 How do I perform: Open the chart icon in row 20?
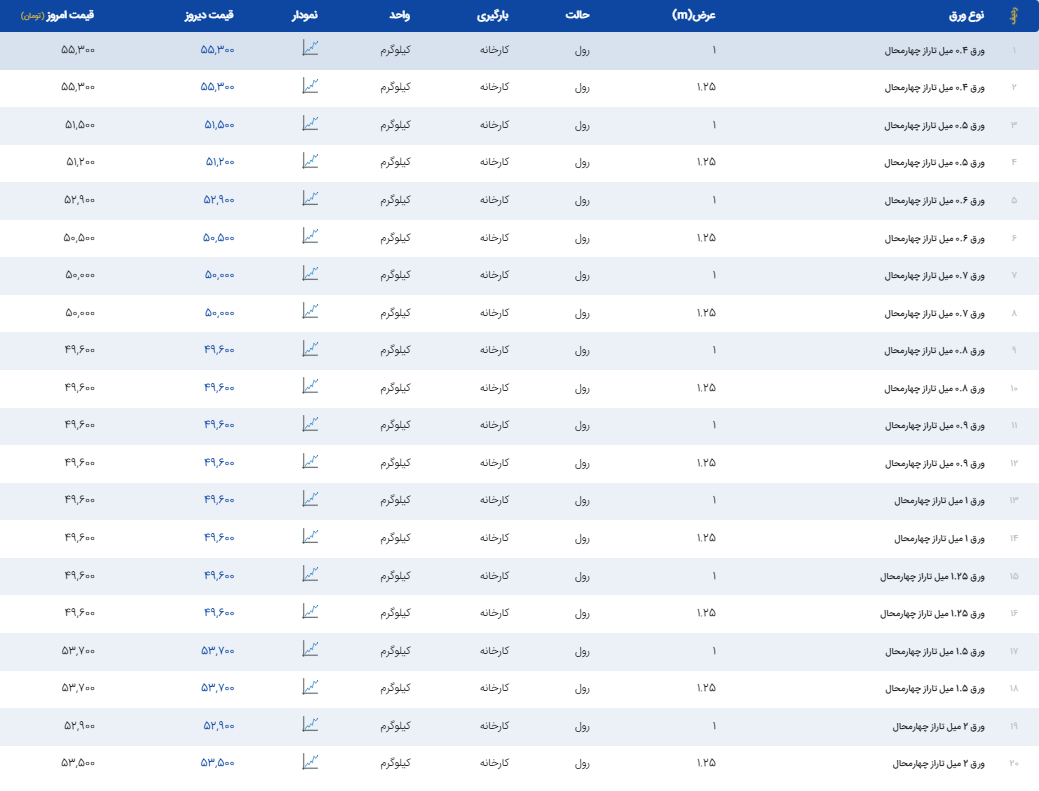(311, 762)
